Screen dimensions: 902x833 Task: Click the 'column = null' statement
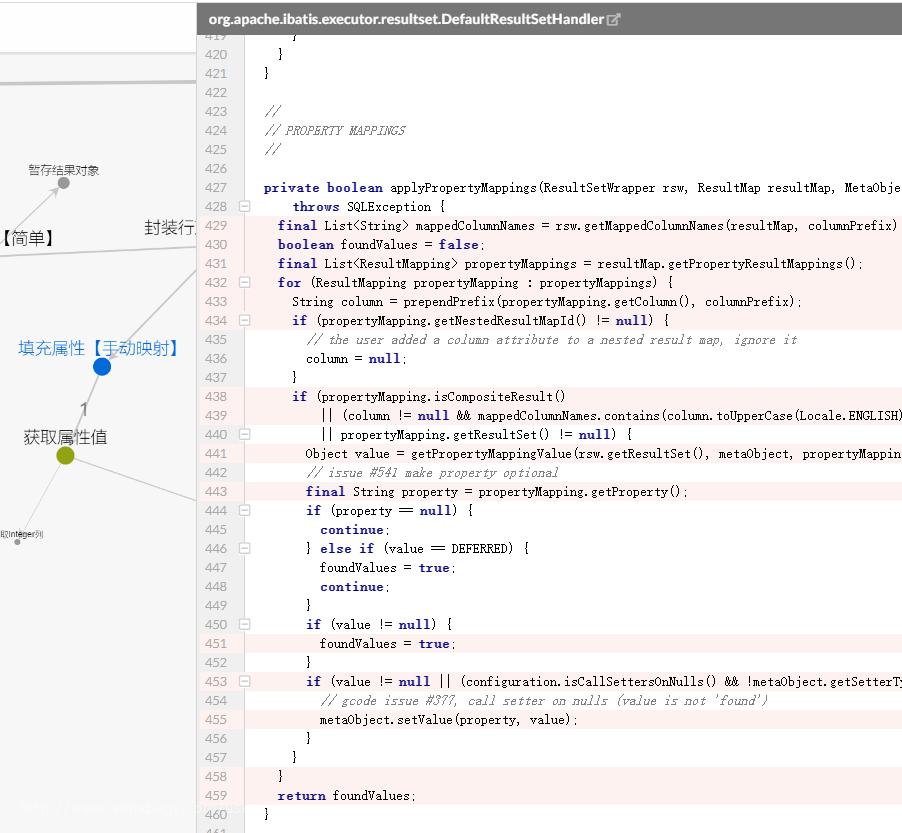click(356, 358)
